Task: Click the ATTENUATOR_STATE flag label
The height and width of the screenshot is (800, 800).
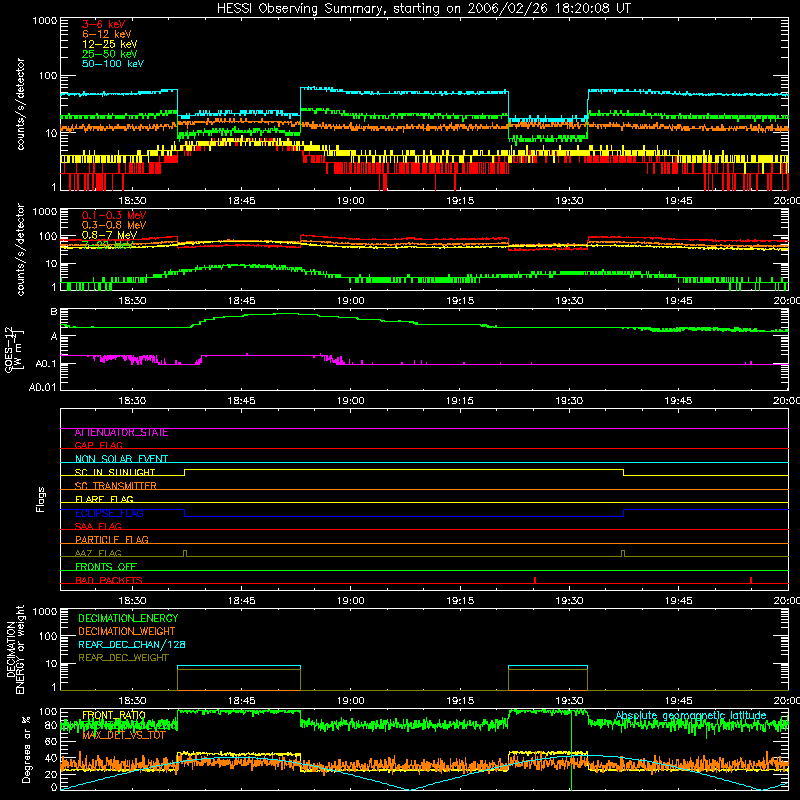Action: [x=121, y=433]
